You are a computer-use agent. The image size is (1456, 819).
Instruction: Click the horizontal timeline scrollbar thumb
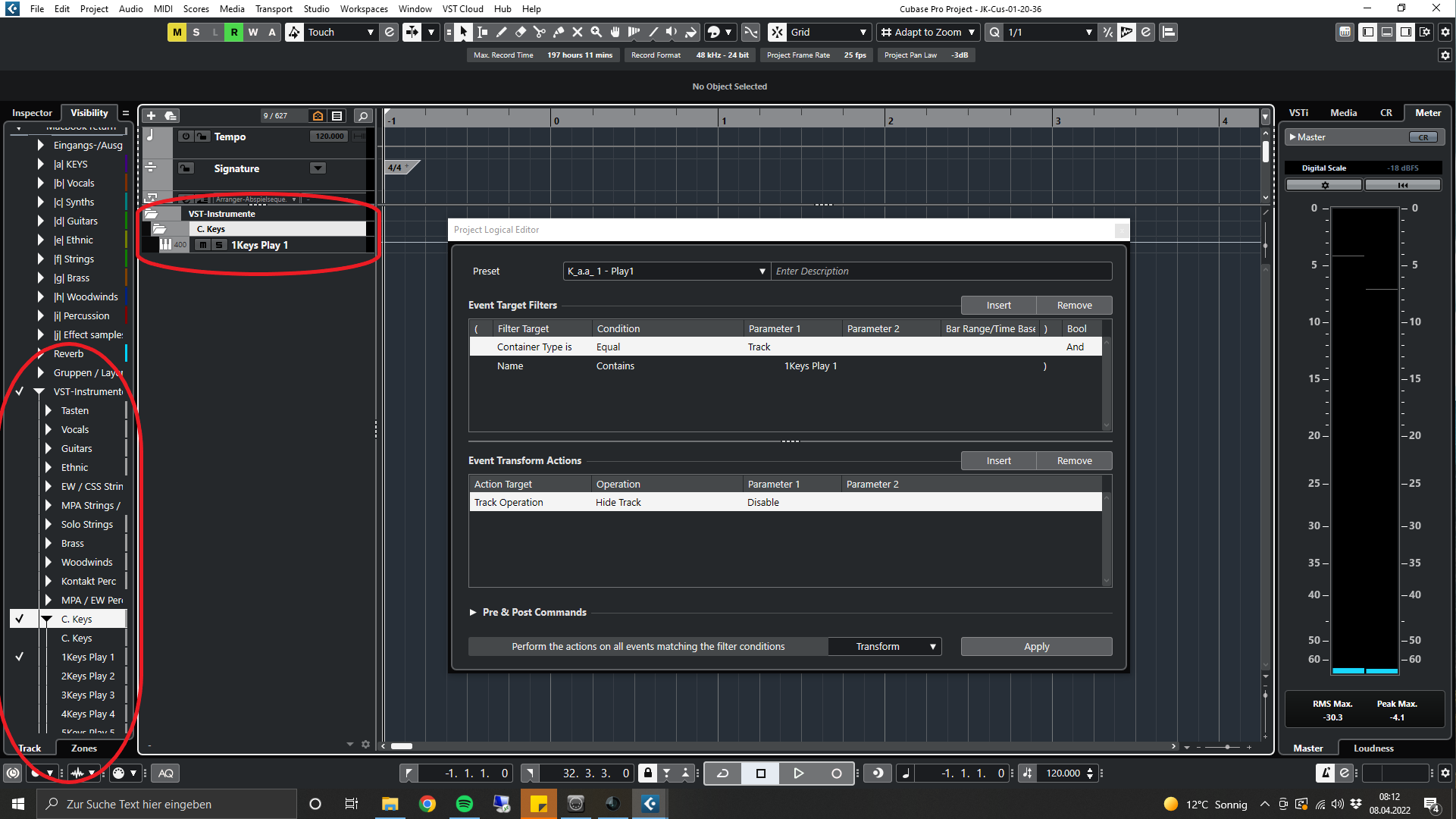[402, 747]
